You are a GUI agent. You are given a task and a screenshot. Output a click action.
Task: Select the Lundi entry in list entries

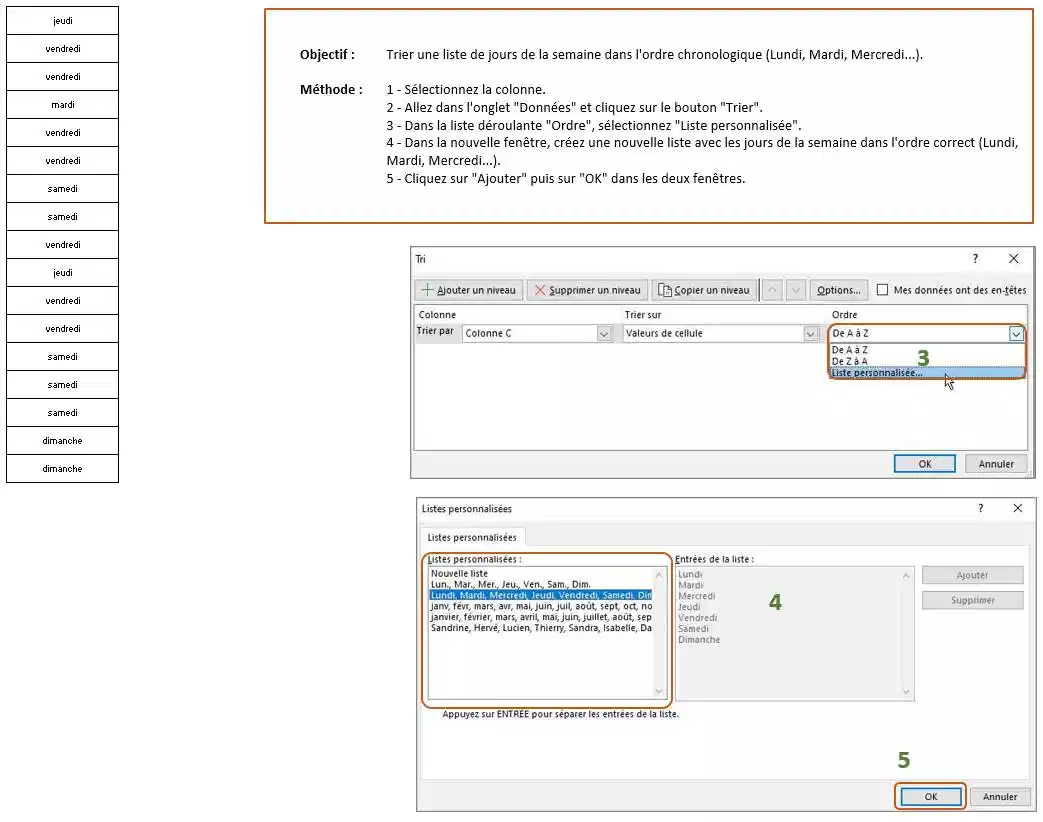pyautogui.click(x=690, y=574)
